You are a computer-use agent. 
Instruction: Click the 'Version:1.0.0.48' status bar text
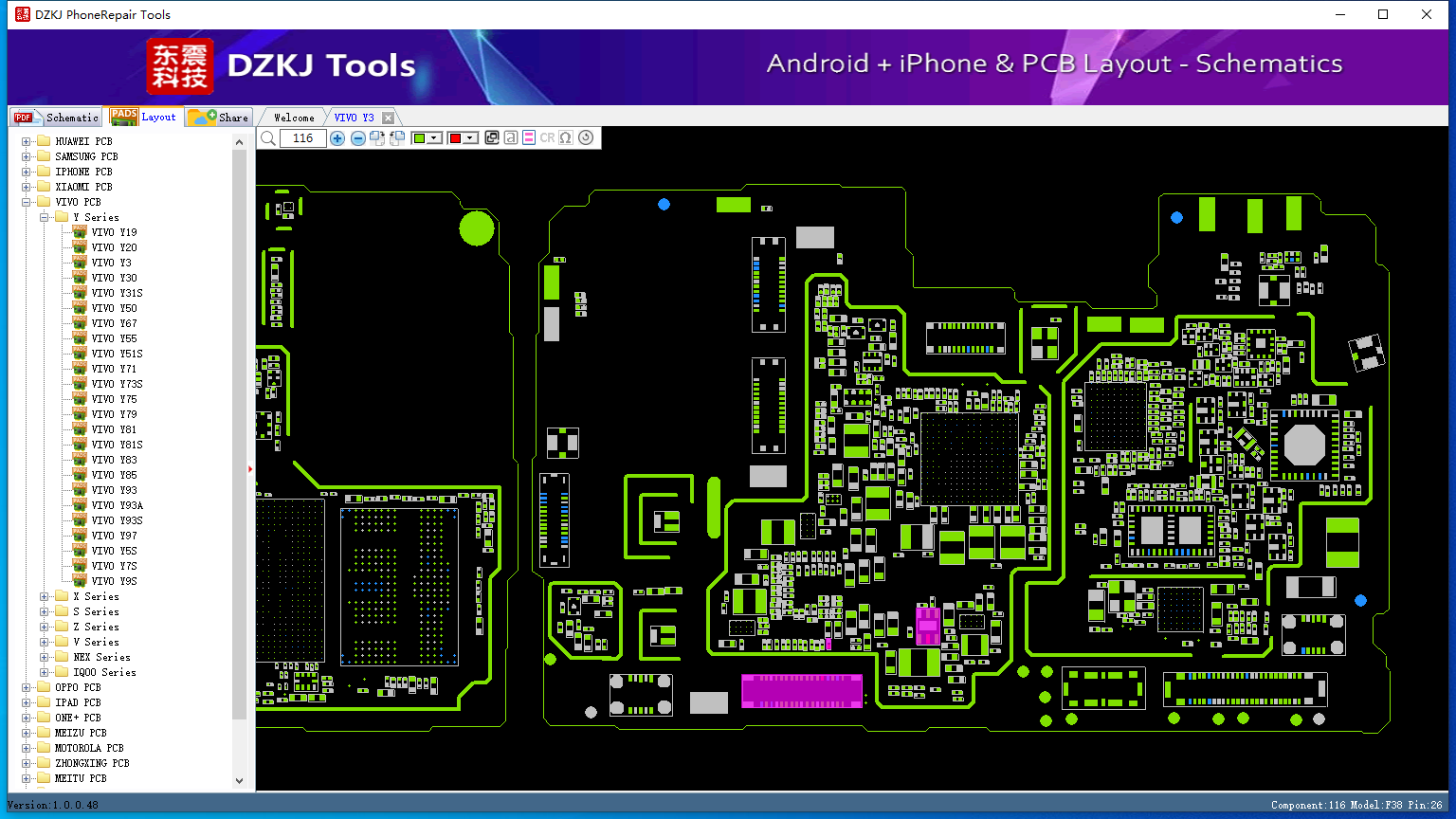point(53,805)
